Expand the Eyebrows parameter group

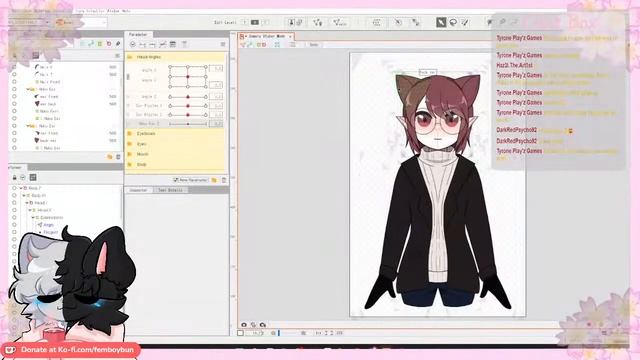click(130, 133)
